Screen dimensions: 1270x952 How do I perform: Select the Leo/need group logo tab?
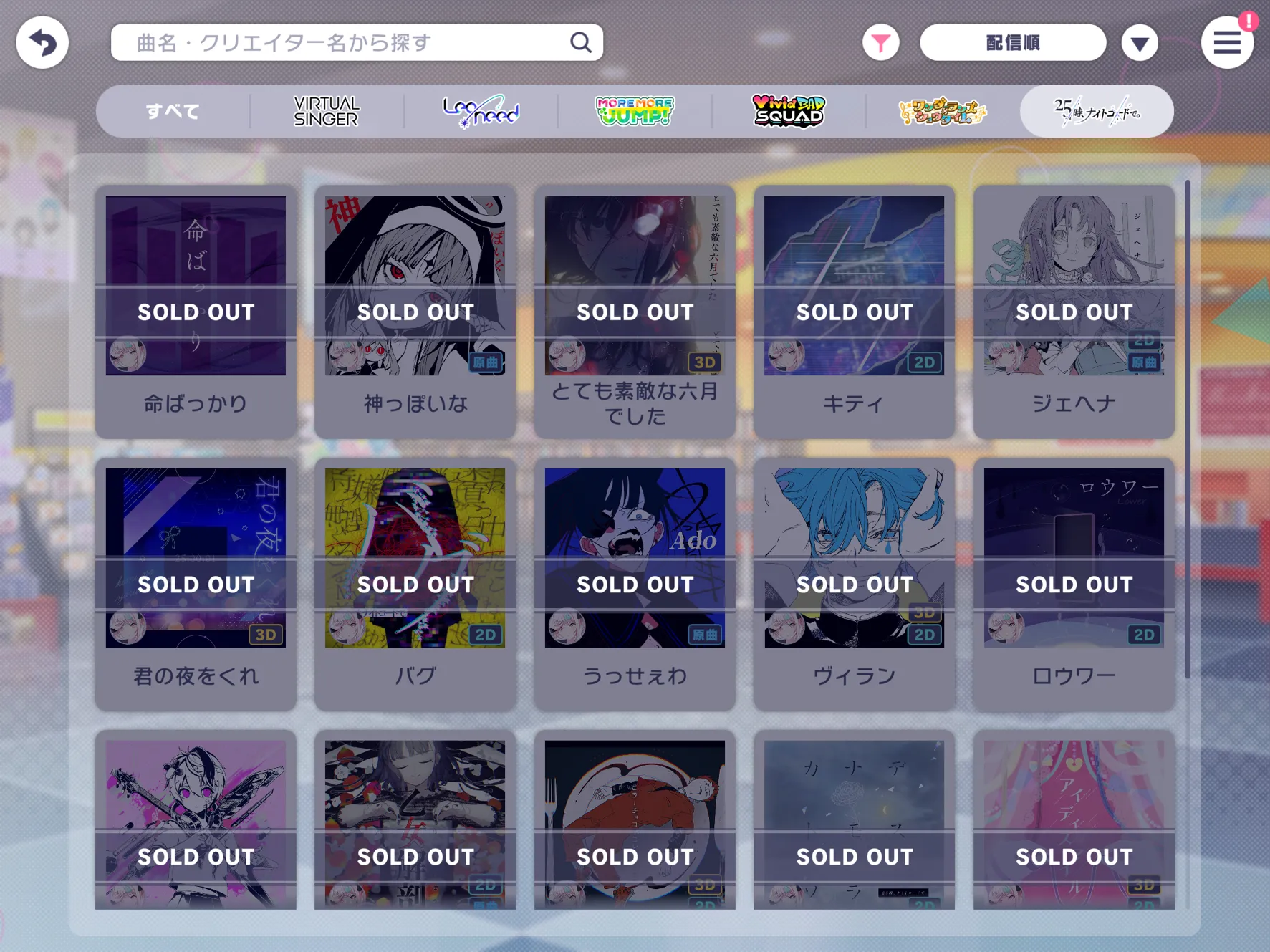[481, 111]
